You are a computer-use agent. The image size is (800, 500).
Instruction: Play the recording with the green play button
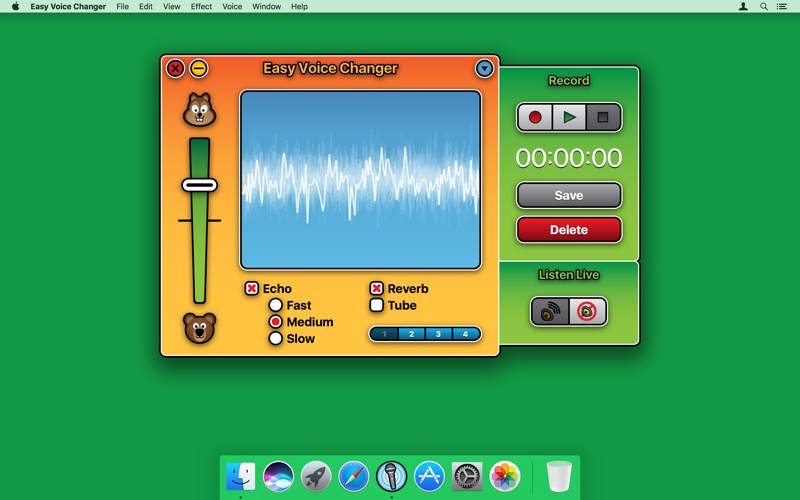point(569,117)
